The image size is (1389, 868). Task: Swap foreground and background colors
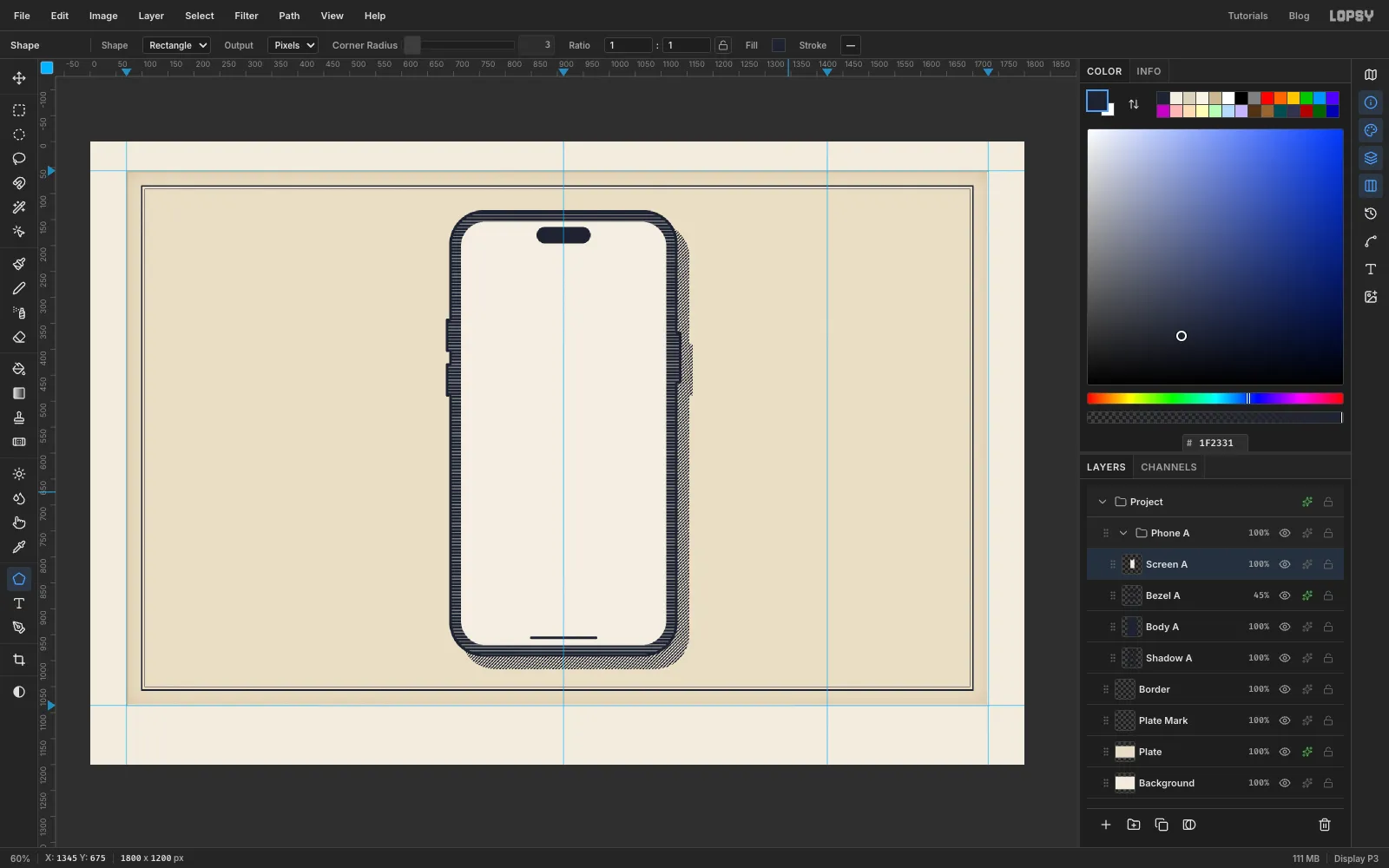point(1134,104)
